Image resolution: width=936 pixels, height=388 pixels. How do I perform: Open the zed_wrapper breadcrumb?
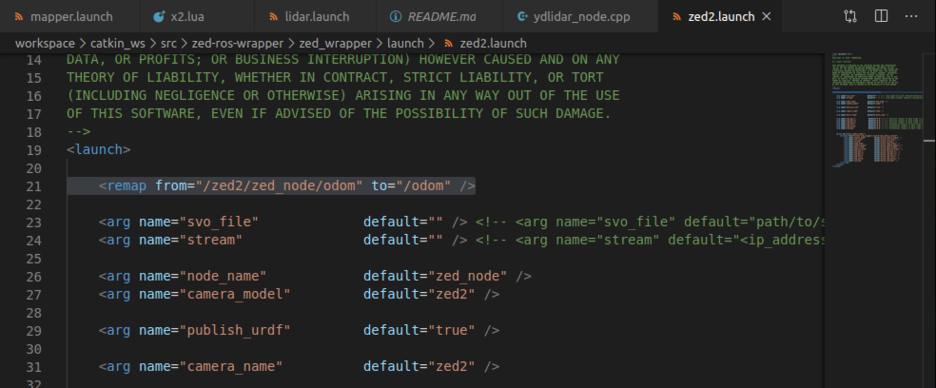pos(335,44)
